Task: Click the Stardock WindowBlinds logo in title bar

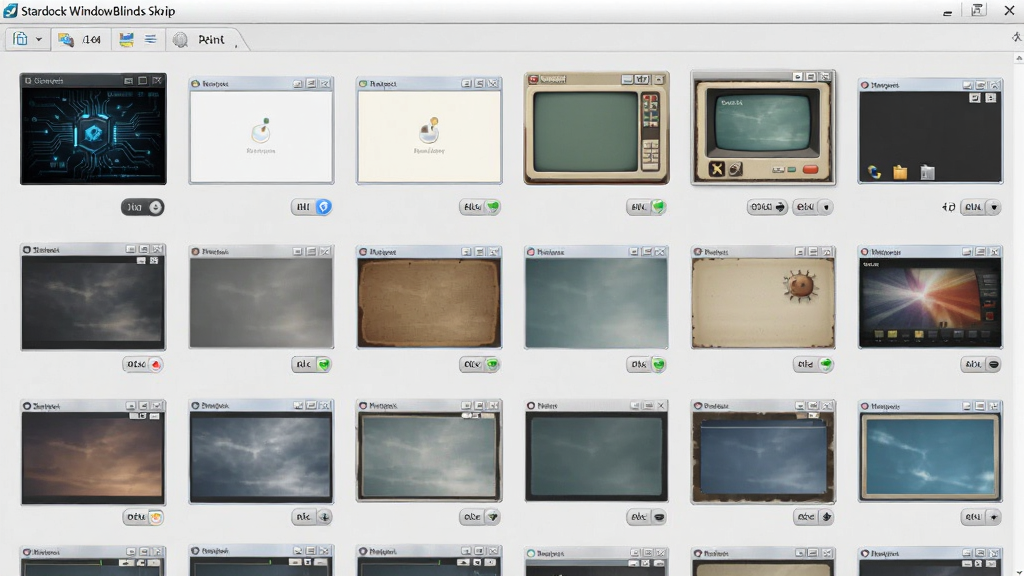Action: [10, 10]
